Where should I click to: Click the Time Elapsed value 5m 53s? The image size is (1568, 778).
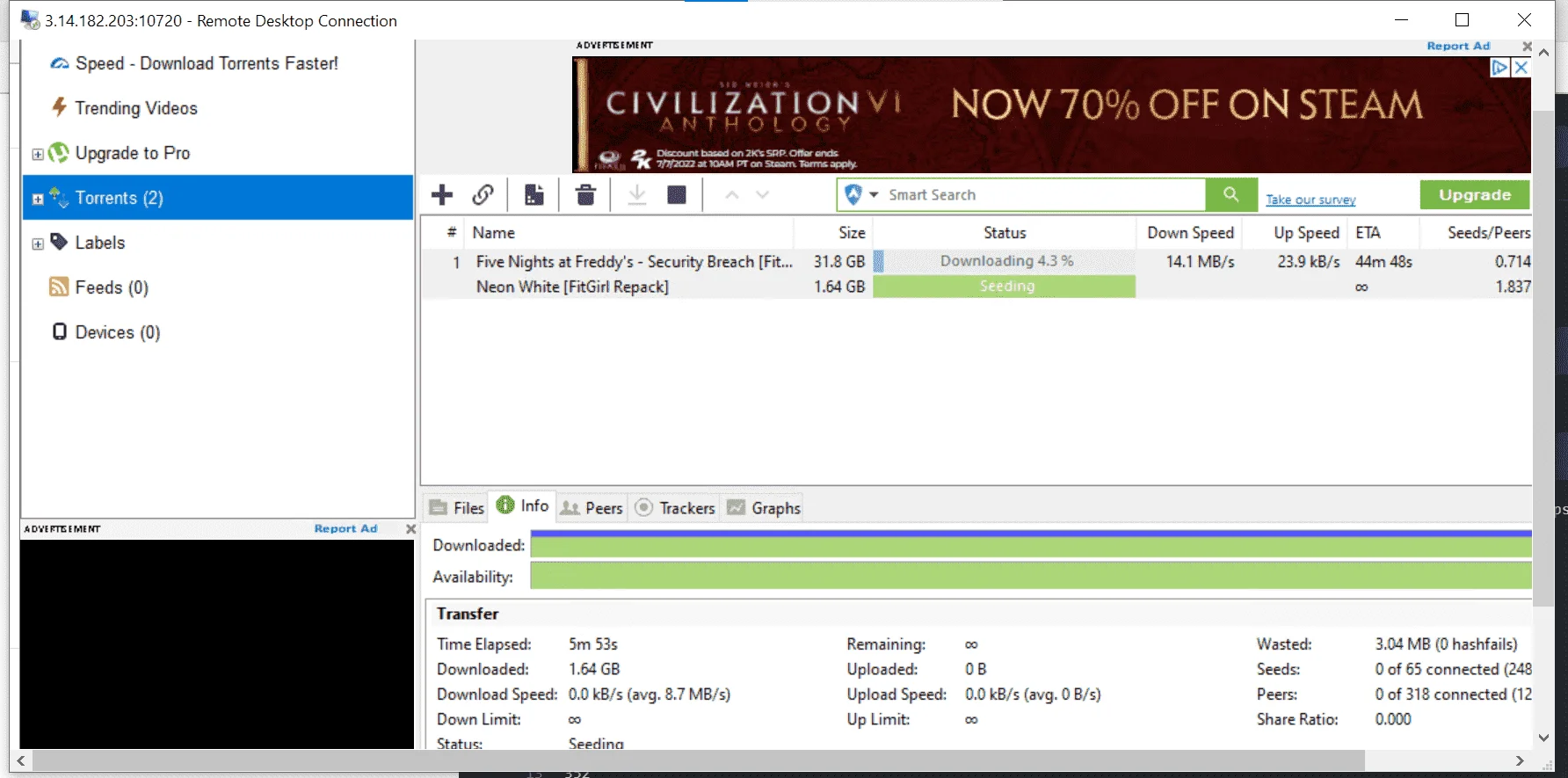click(x=593, y=644)
